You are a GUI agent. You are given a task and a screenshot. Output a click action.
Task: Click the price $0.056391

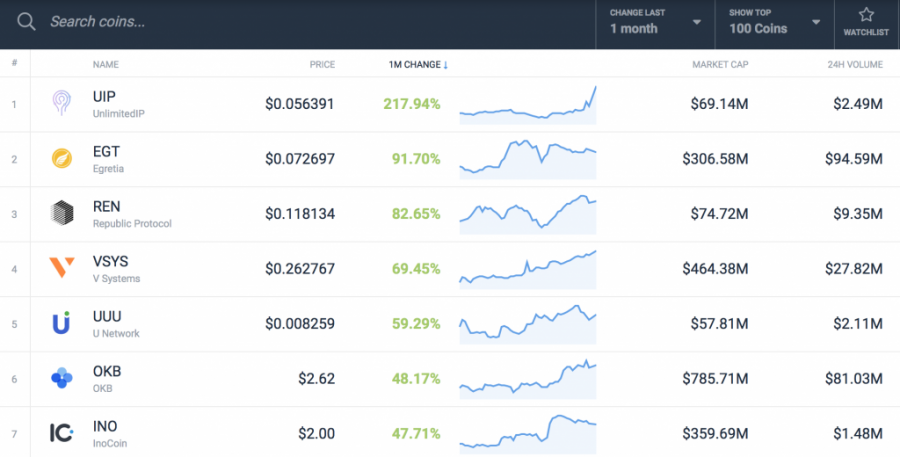[x=300, y=104]
